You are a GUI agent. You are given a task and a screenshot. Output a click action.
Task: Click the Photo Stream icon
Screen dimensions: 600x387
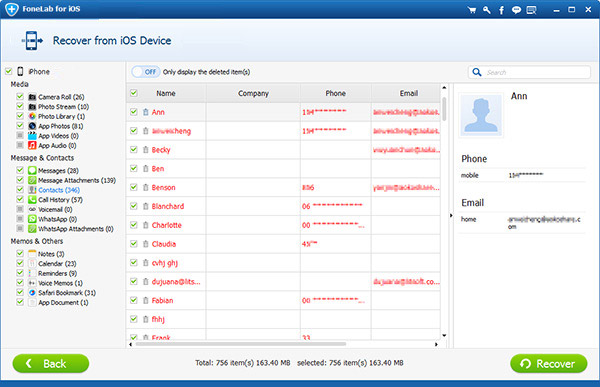coord(32,106)
